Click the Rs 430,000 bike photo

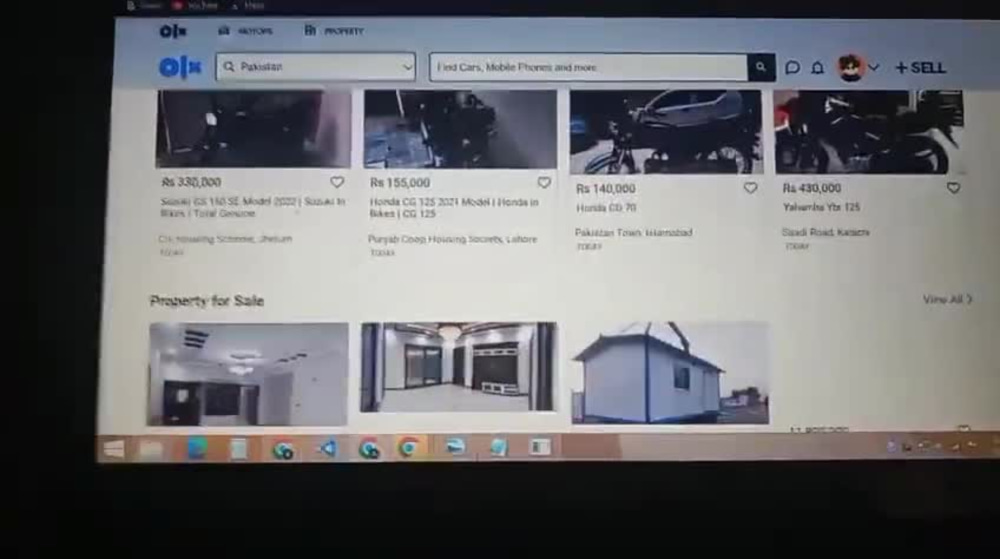coord(869,132)
